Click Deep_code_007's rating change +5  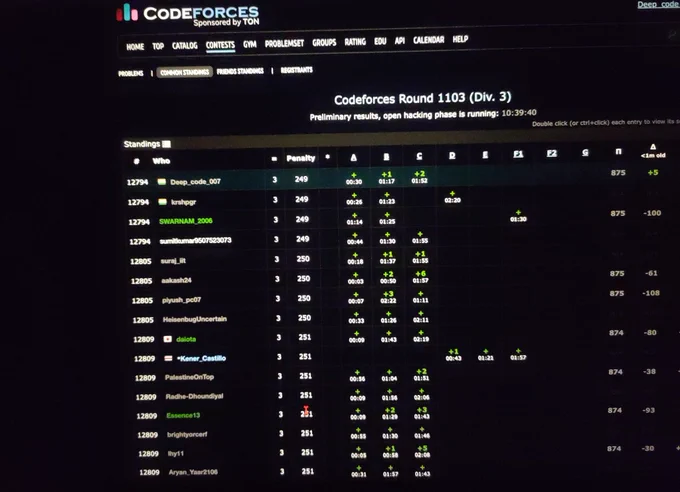653,173
